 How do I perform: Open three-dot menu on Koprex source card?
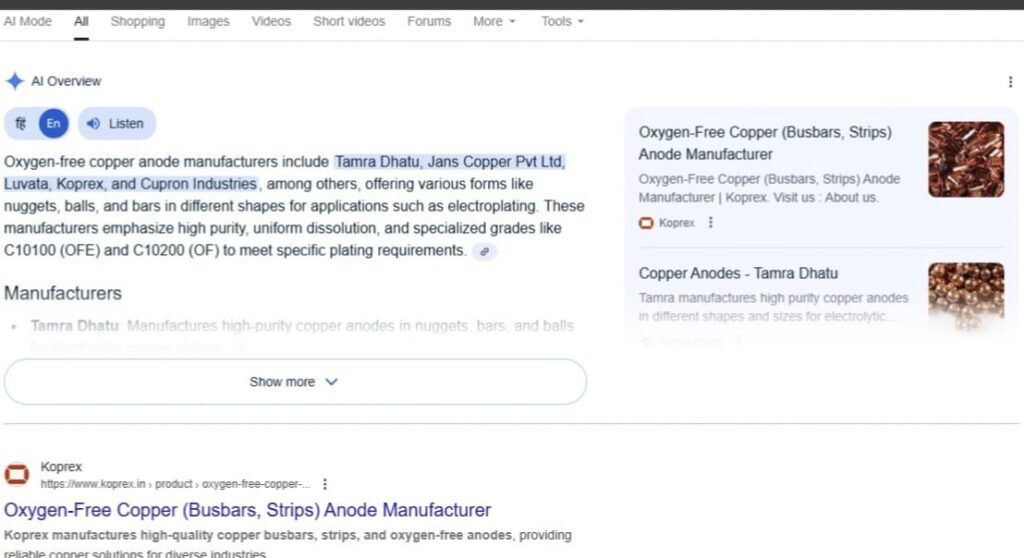pyautogui.click(x=711, y=223)
